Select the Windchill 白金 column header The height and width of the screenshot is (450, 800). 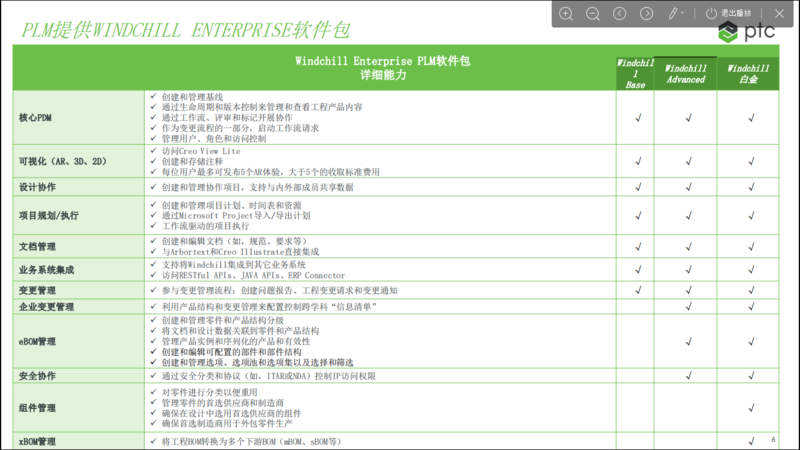click(x=748, y=74)
